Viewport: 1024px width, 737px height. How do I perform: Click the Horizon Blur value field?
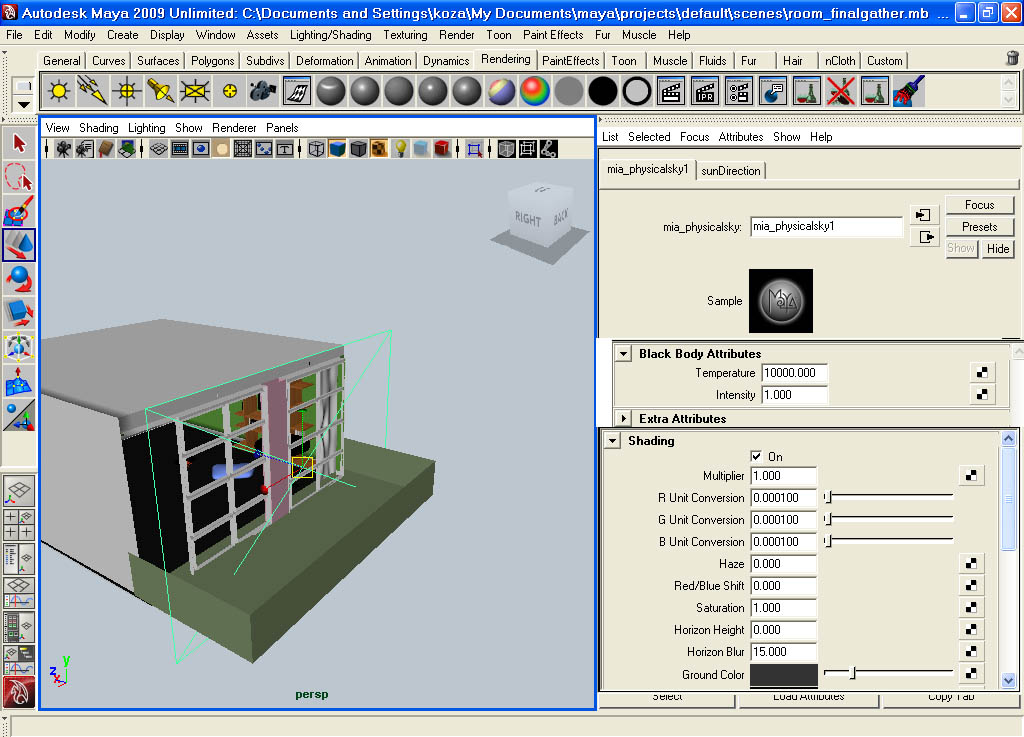pyautogui.click(x=783, y=651)
